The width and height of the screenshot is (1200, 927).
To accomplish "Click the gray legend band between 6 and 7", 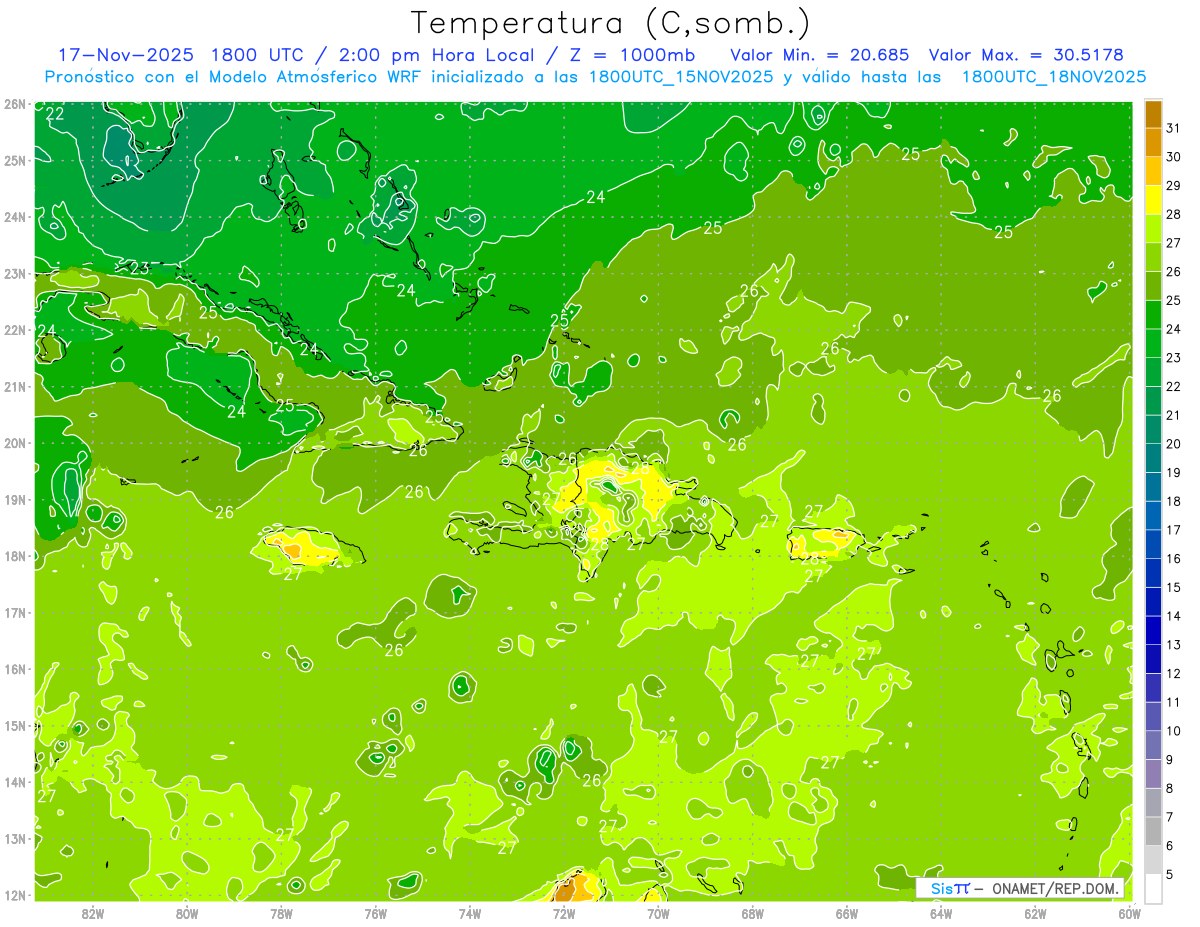I will (1154, 831).
